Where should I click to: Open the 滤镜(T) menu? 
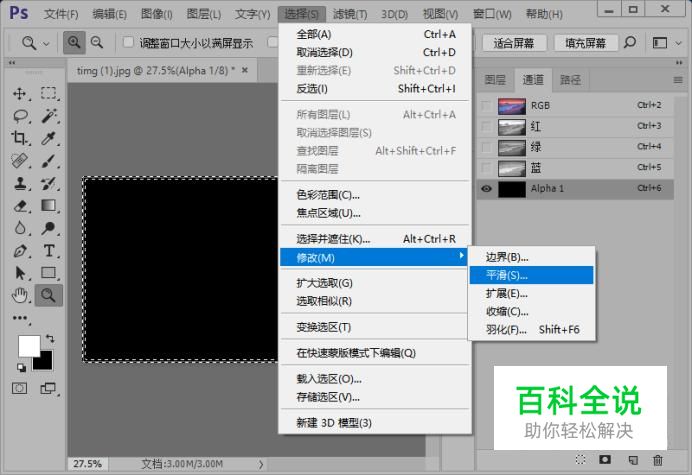tap(350, 14)
